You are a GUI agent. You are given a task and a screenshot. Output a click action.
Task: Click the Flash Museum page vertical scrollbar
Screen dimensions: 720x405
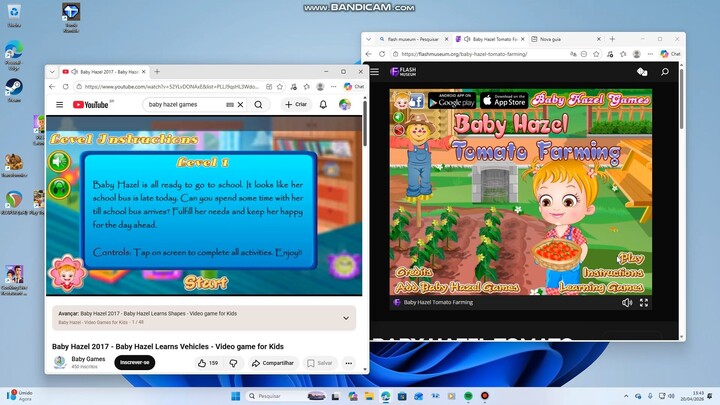click(x=681, y=97)
